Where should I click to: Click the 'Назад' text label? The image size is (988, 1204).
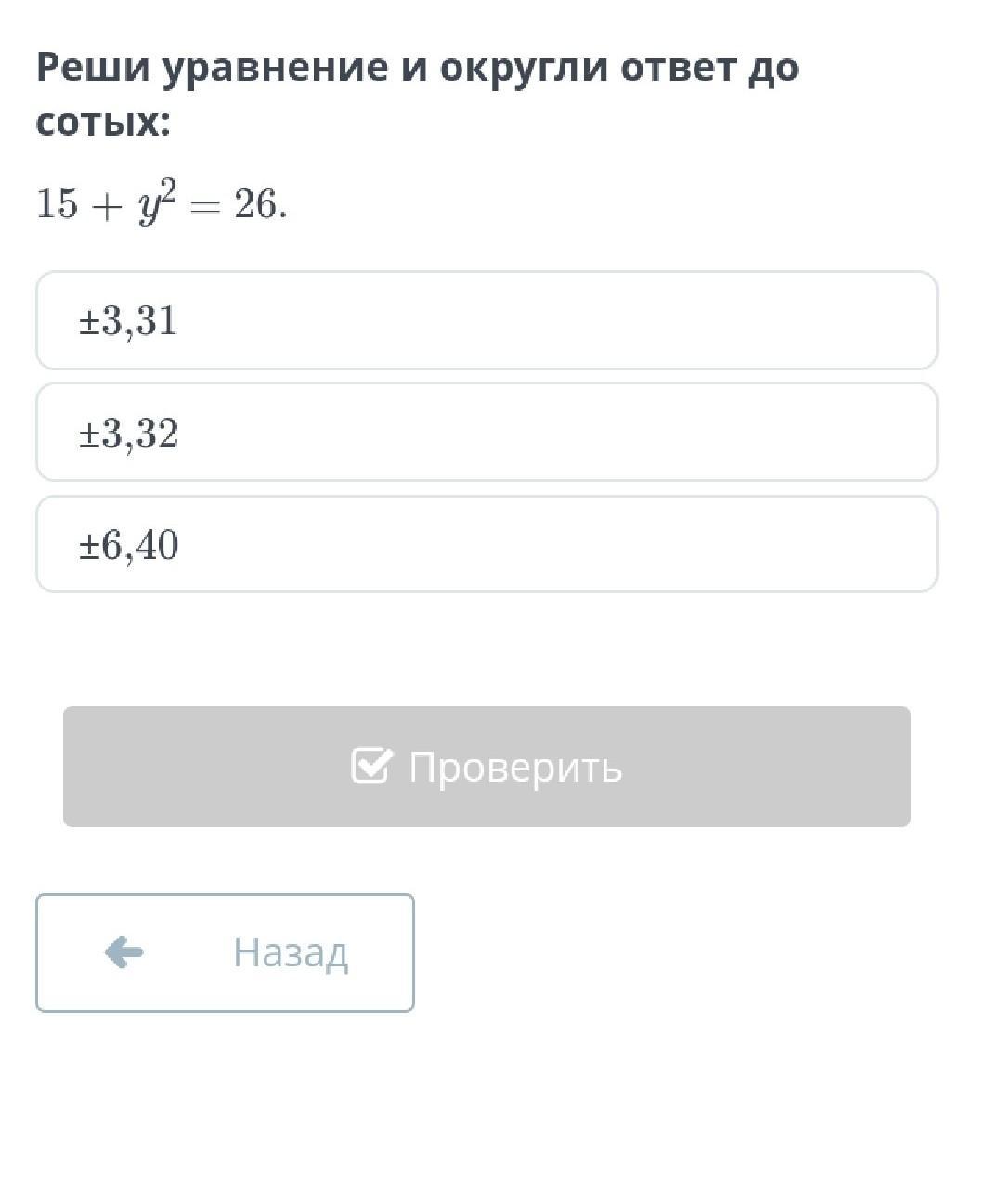[290, 952]
